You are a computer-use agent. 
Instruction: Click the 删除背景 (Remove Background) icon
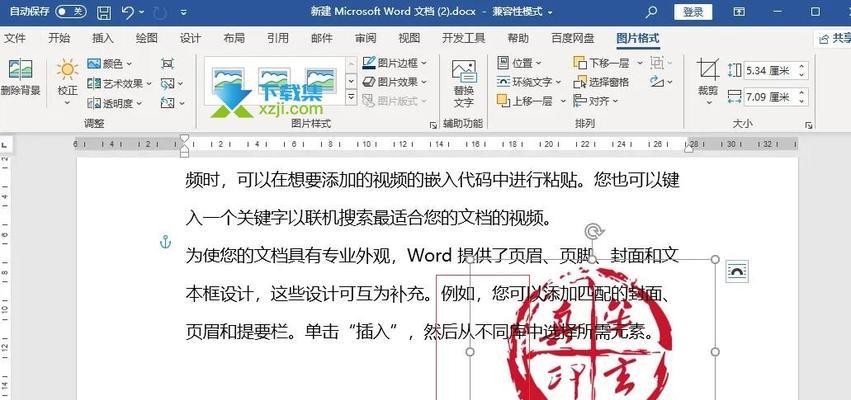point(21,69)
